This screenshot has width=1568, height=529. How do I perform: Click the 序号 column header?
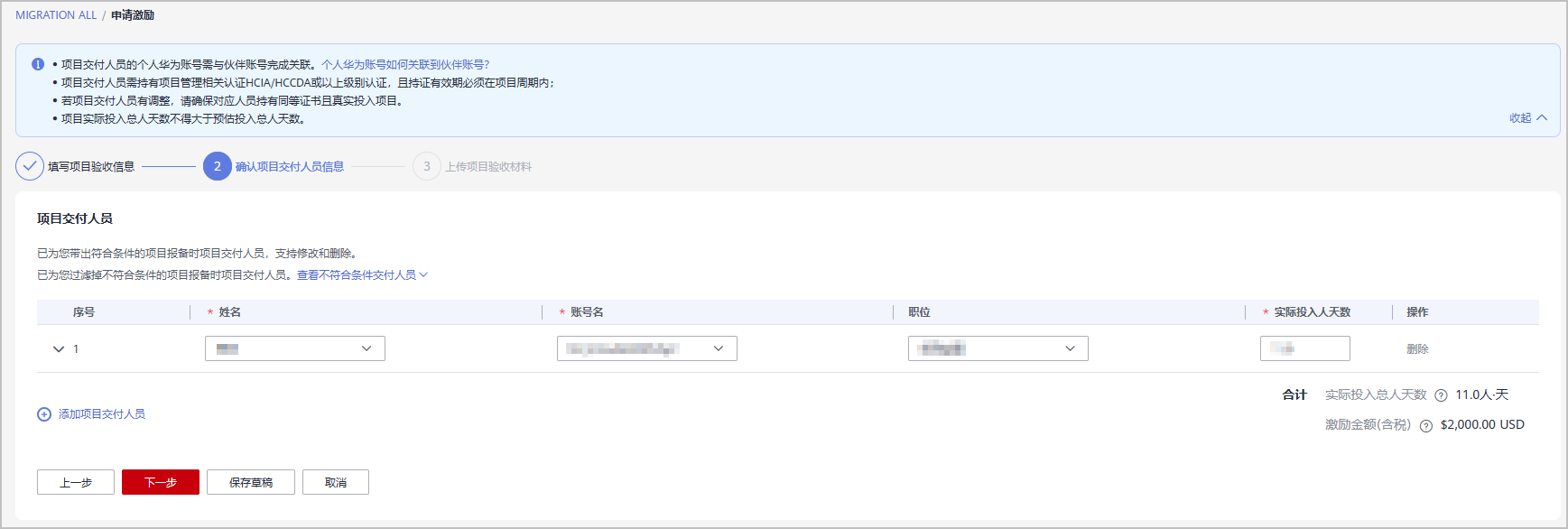tap(84, 312)
